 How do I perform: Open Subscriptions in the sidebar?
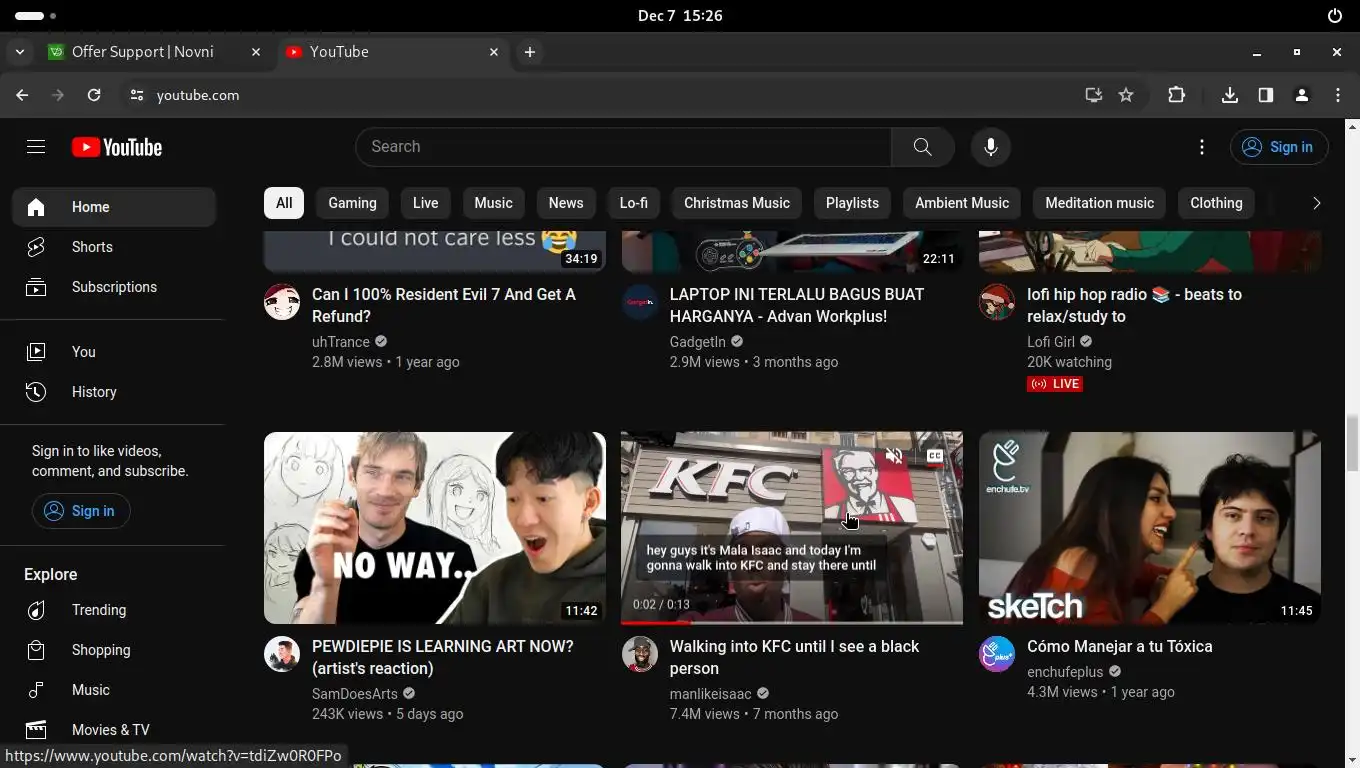tap(114, 287)
